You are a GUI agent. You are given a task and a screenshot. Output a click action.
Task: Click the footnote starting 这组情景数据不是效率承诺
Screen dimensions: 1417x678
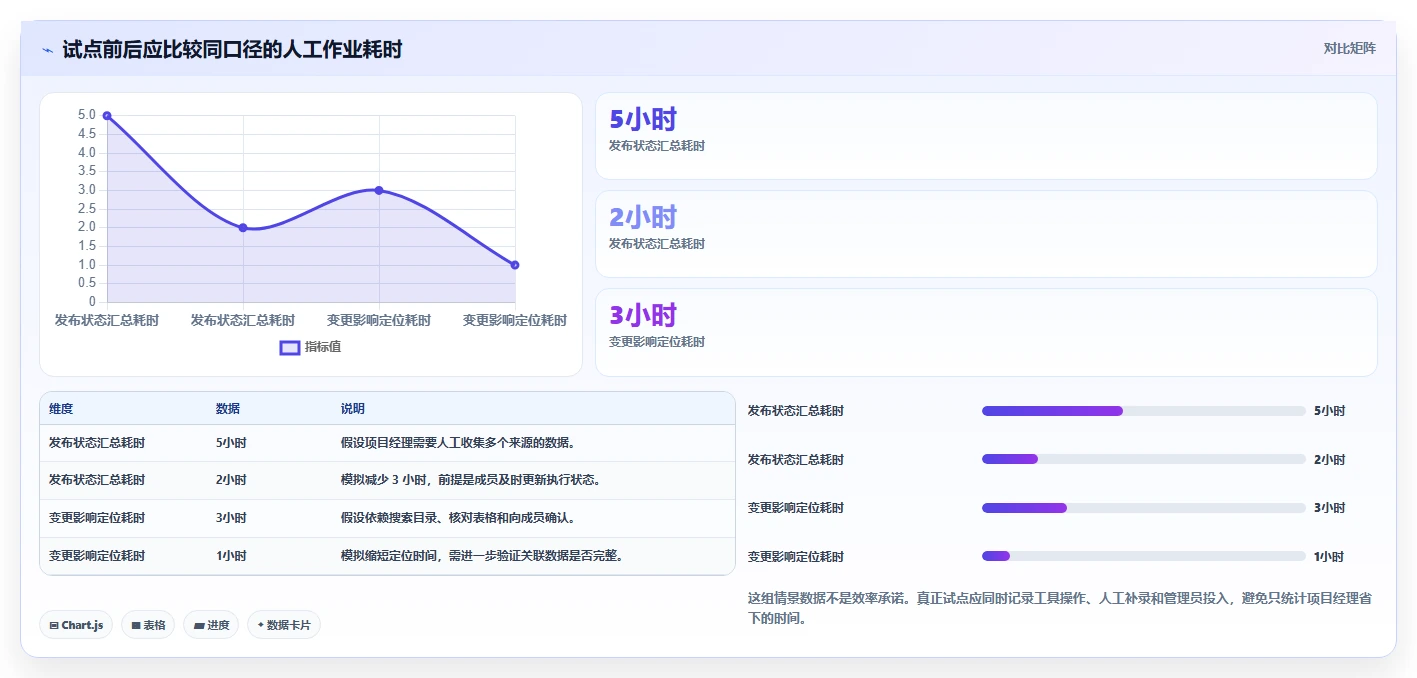pyautogui.click(x=1060, y=608)
